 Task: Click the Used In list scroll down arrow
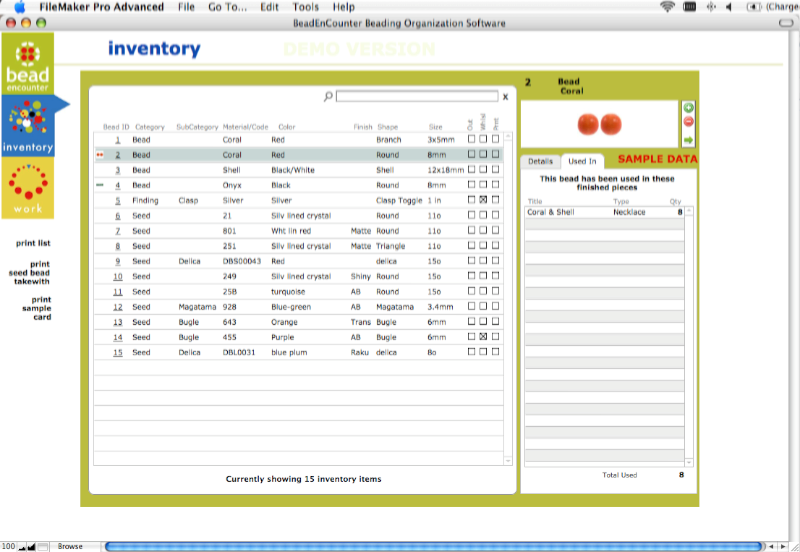[x=689, y=462]
